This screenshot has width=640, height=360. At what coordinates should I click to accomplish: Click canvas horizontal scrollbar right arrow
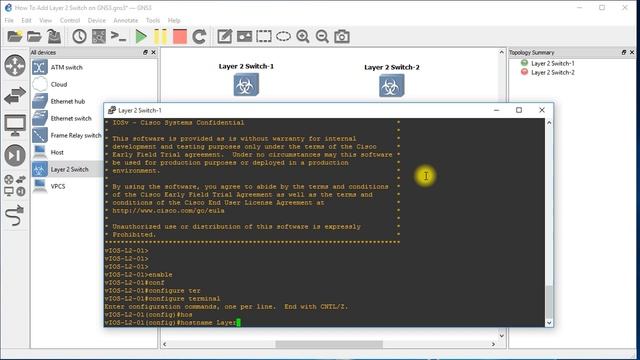(493, 344)
